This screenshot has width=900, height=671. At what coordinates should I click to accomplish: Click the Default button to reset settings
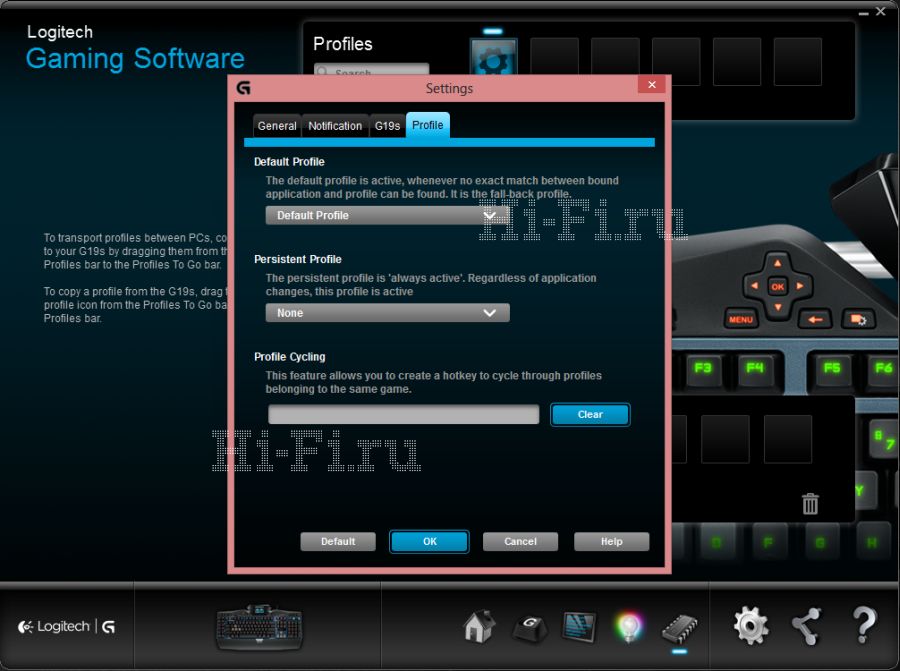[x=338, y=541]
